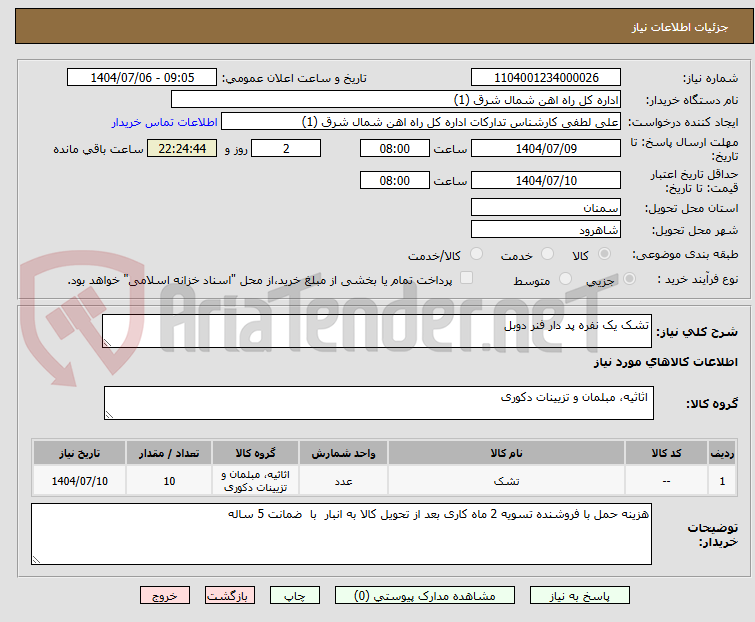Select the جزیی purchase type radio
Image resolution: width=755 pixels, height=622 pixels.
(x=629, y=279)
